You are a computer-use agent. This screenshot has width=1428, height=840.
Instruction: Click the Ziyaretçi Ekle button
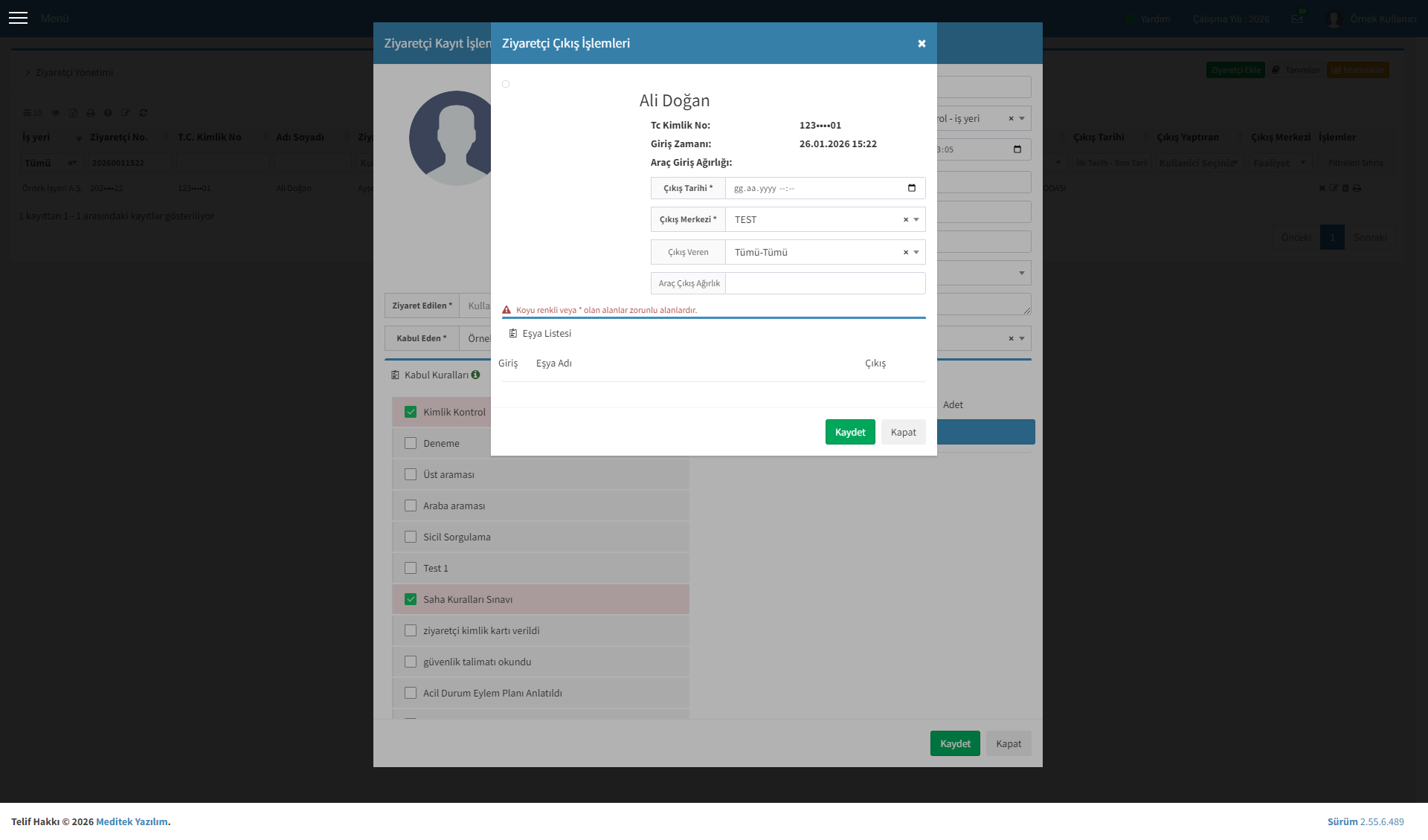tap(1235, 70)
